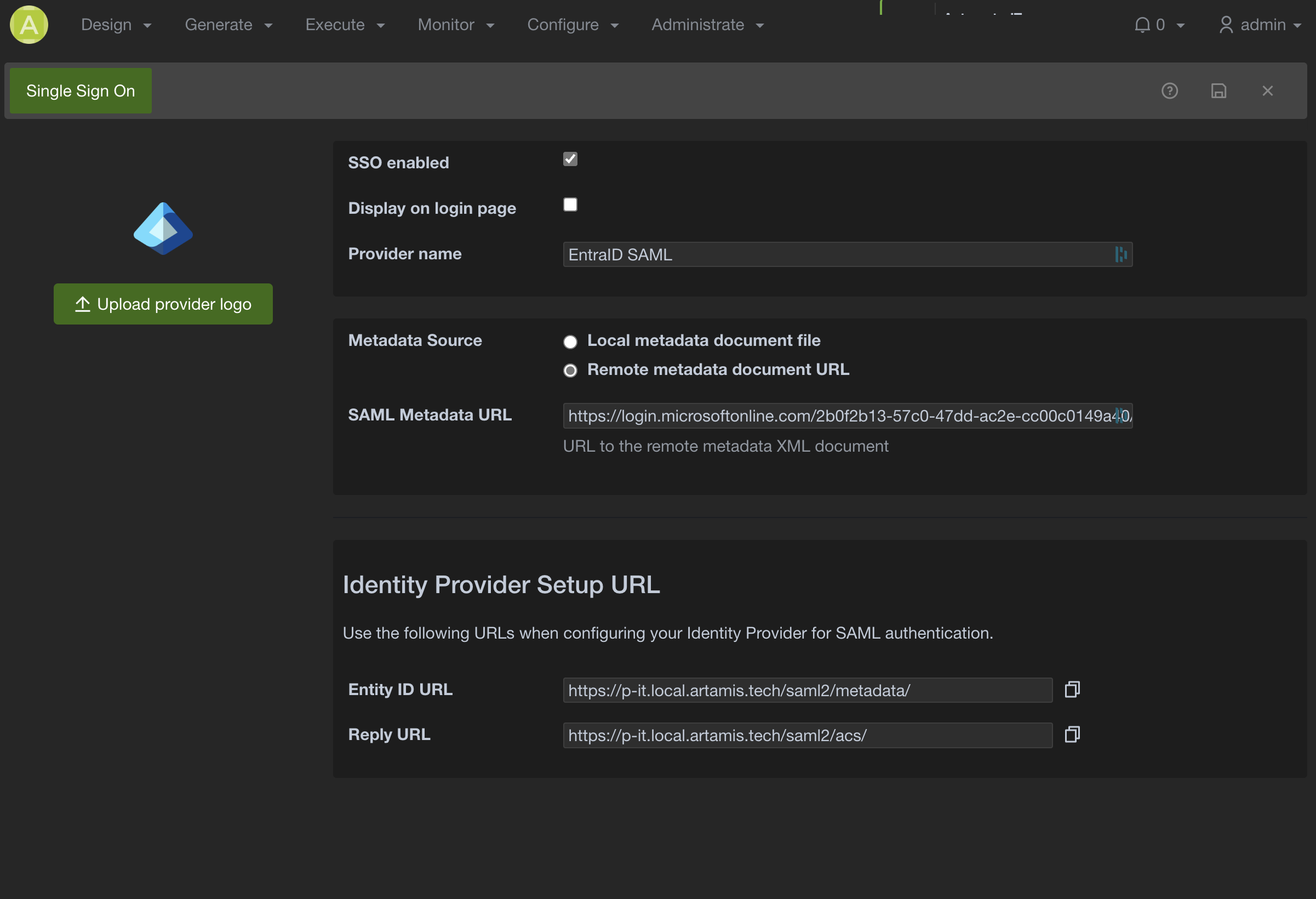
Task: Copy the Entity ID URL
Action: pos(1072,690)
